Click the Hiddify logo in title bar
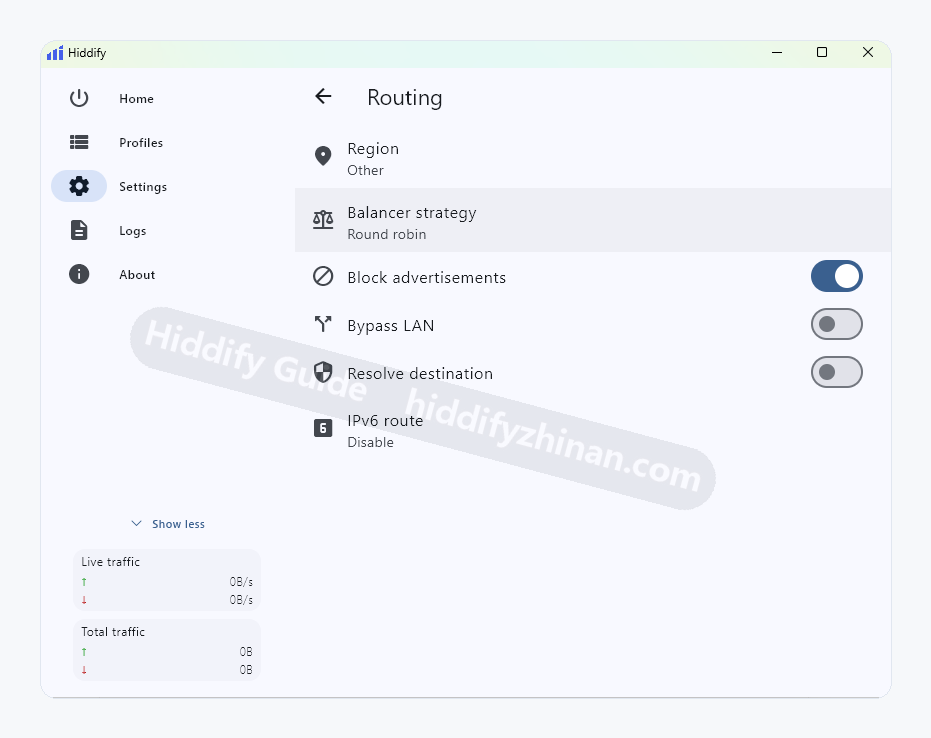Image resolution: width=931 pixels, height=738 pixels. coord(55,53)
